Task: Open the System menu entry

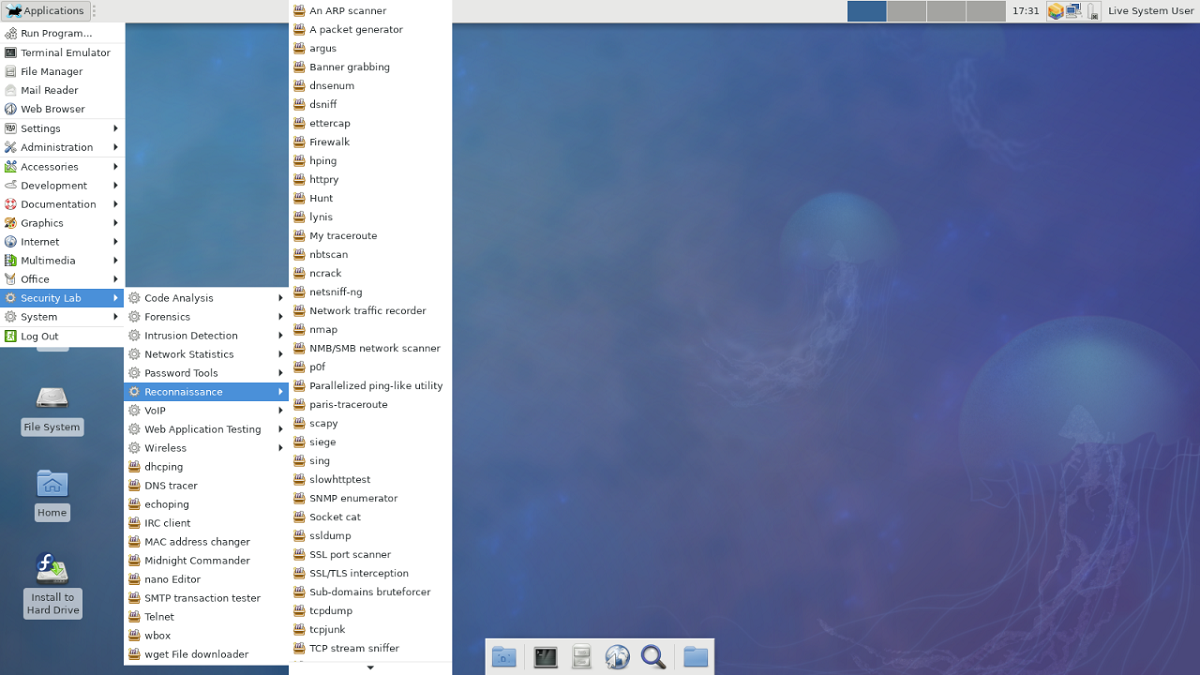Action: click(x=62, y=317)
